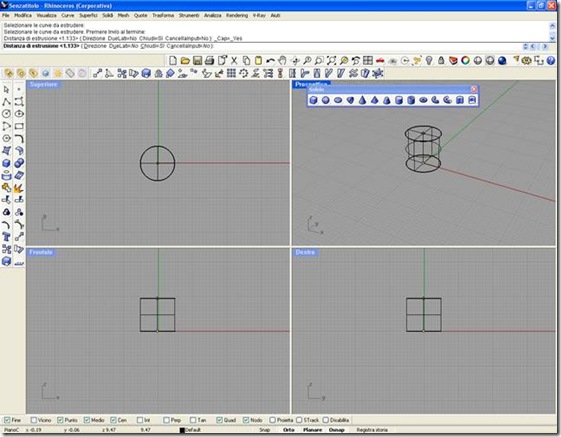Viewport: 561px width, 437px height.
Task: Select the Zoom magnifier tool
Action: (x=307, y=60)
